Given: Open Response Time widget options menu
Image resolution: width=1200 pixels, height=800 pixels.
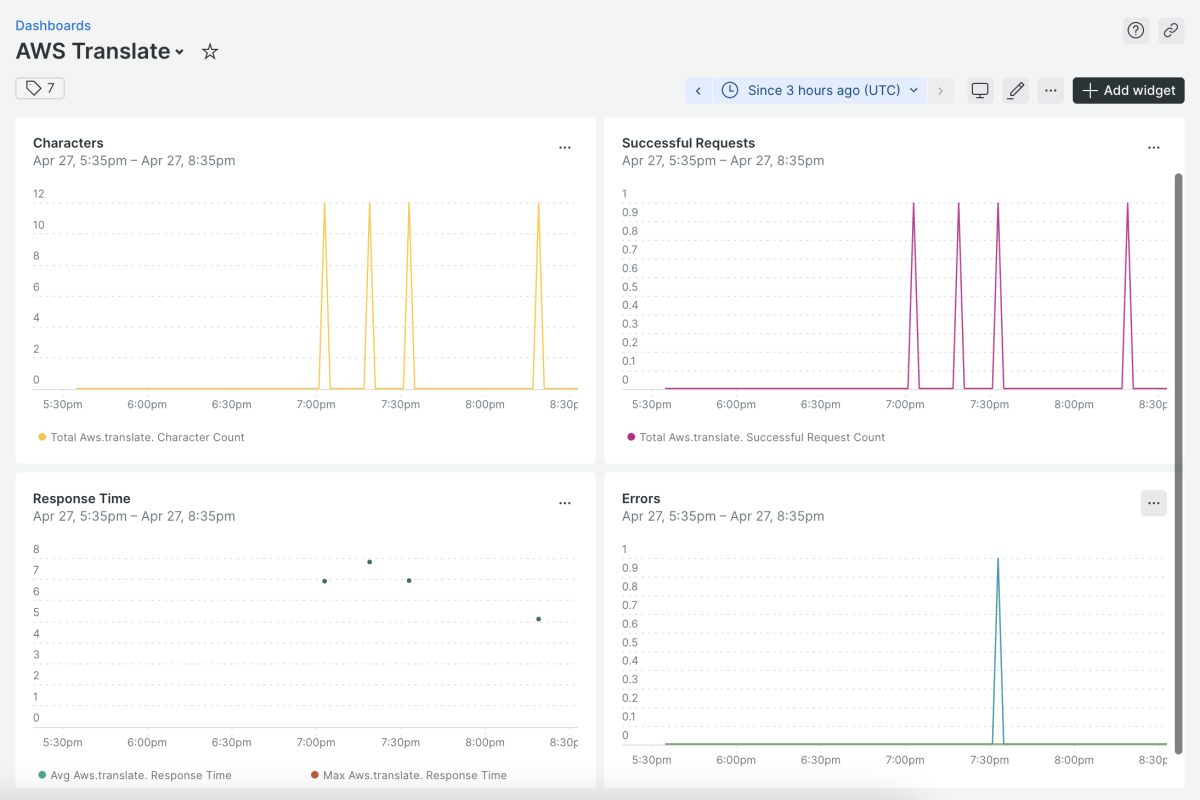Looking at the screenshot, I should pyautogui.click(x=565, y=503).
